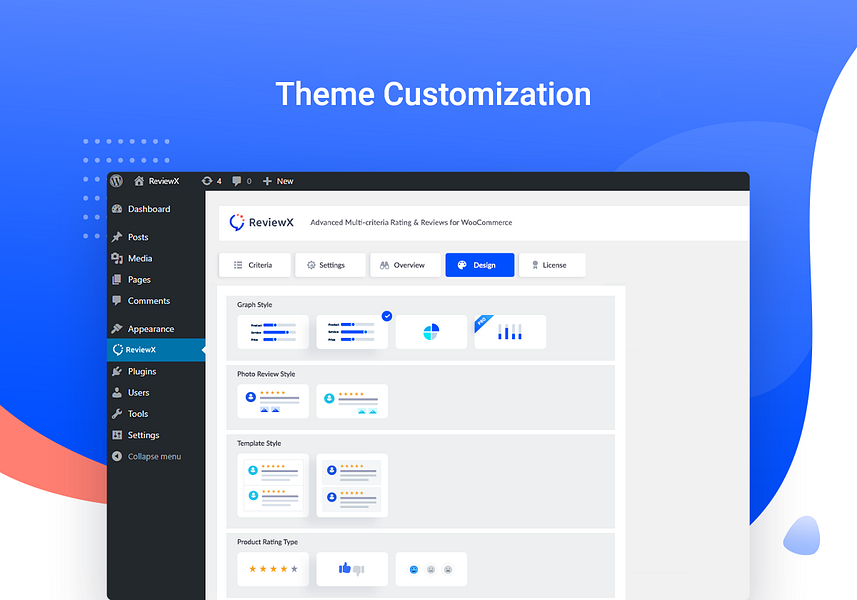The image size is (857, 600).
Task: Switch to the plugin Settings tab
Action: point(330,265)
